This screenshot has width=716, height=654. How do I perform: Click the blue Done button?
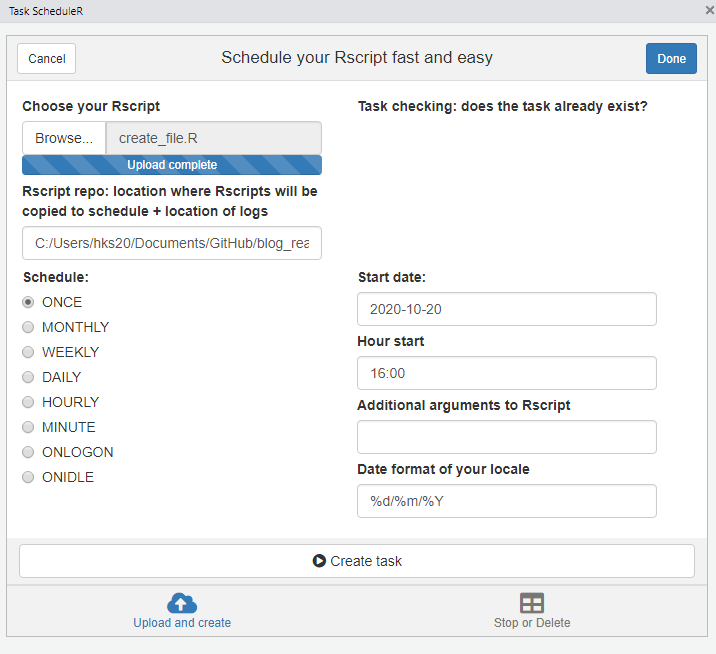click(671, 58)
